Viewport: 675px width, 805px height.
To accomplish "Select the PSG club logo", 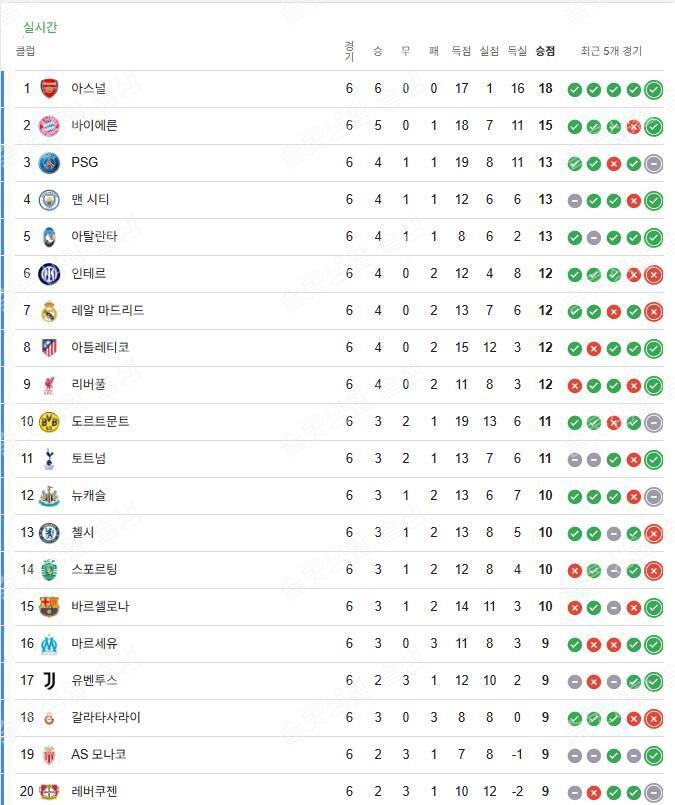I will pos(49,163).
